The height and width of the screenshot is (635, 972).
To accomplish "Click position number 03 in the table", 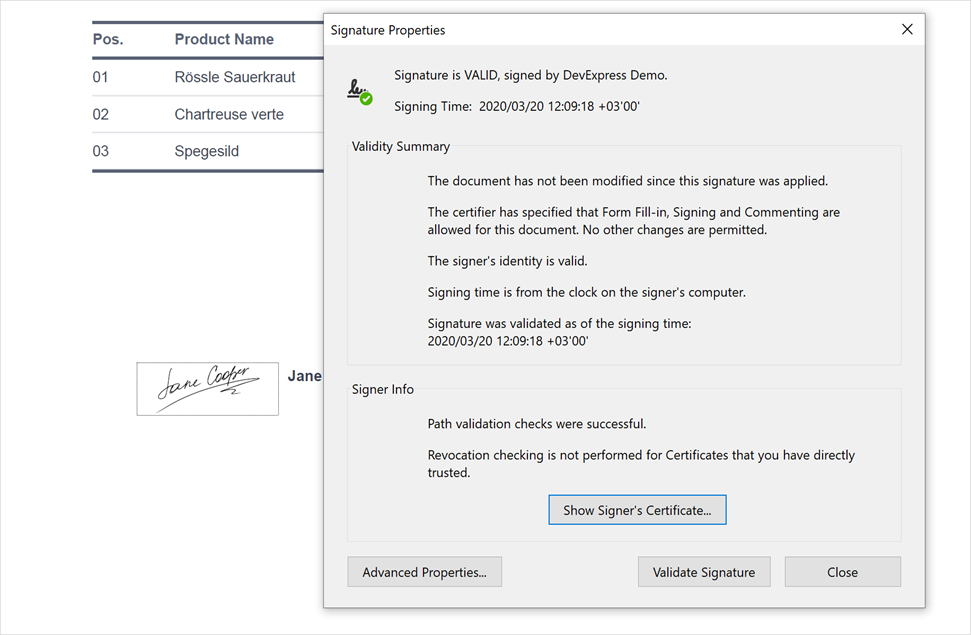I will click(x=101, y=151).
